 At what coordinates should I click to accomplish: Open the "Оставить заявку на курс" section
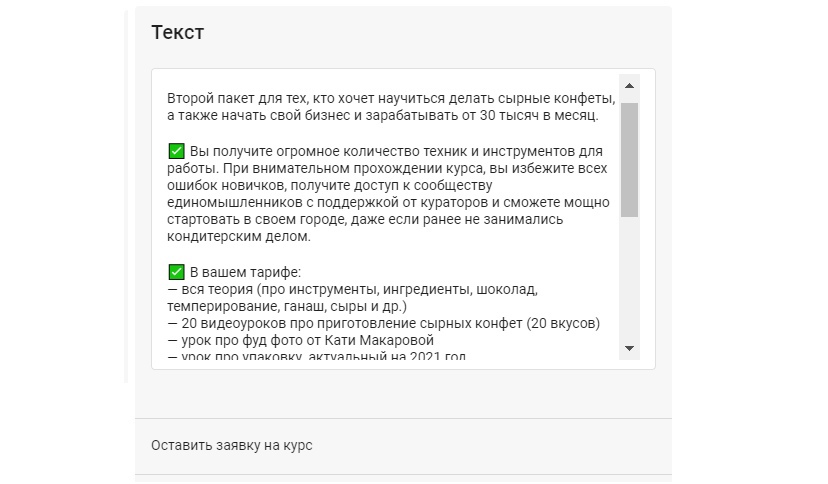232,445
